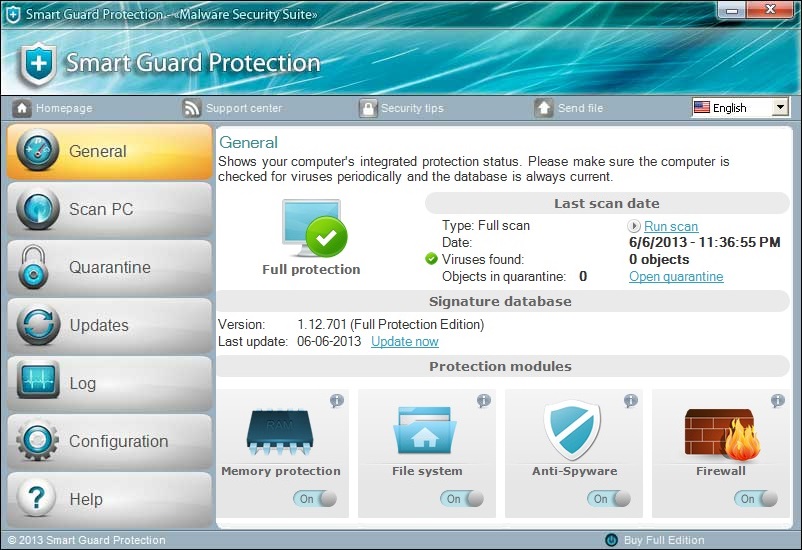Click the Send file link
802x550 pixels.
581,108
